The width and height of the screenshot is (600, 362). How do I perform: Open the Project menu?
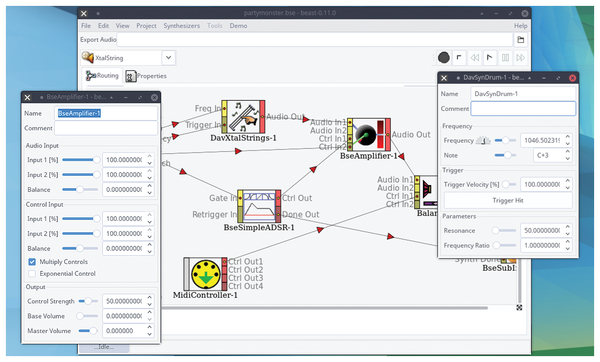click(147, 26)
